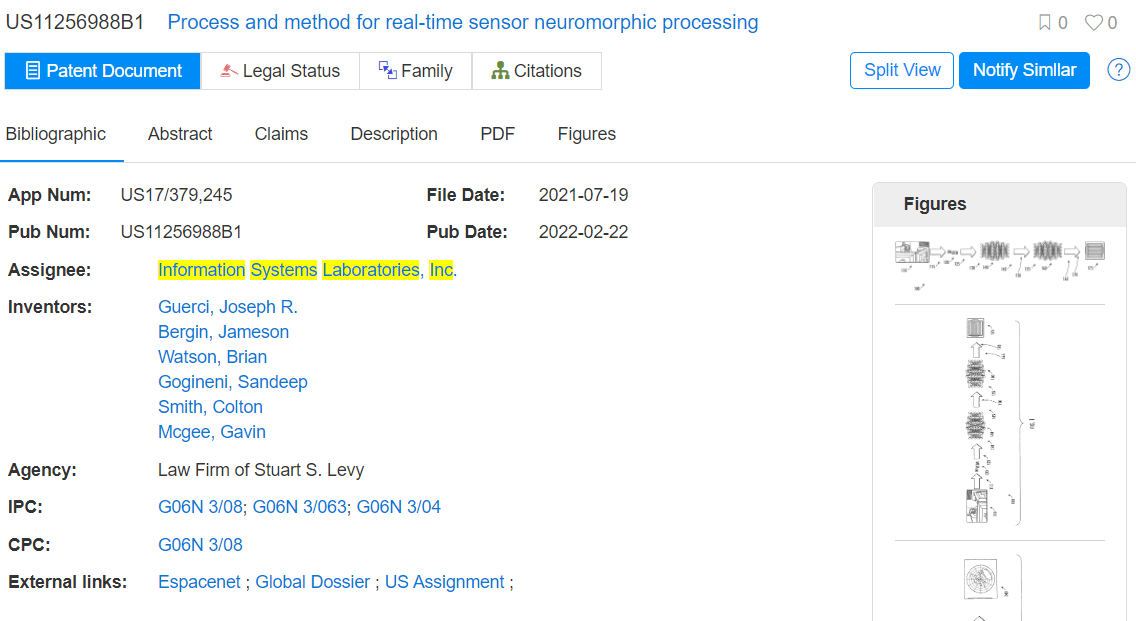Click the Split View button
Viewport: 1136px width, 621px height.
point(902,70)
